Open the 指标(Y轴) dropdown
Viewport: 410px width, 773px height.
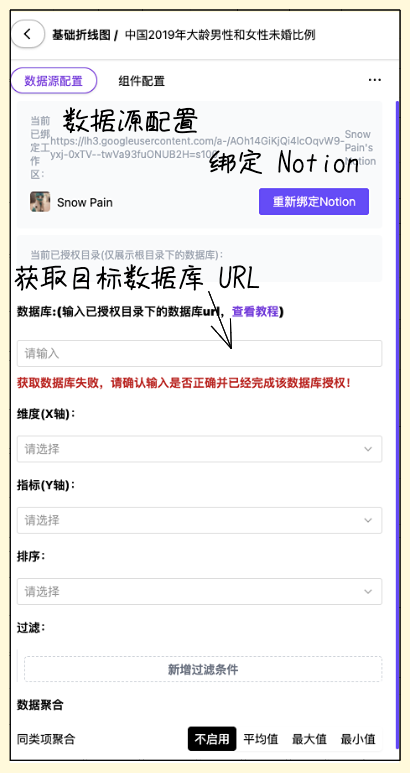pos(200,520)
